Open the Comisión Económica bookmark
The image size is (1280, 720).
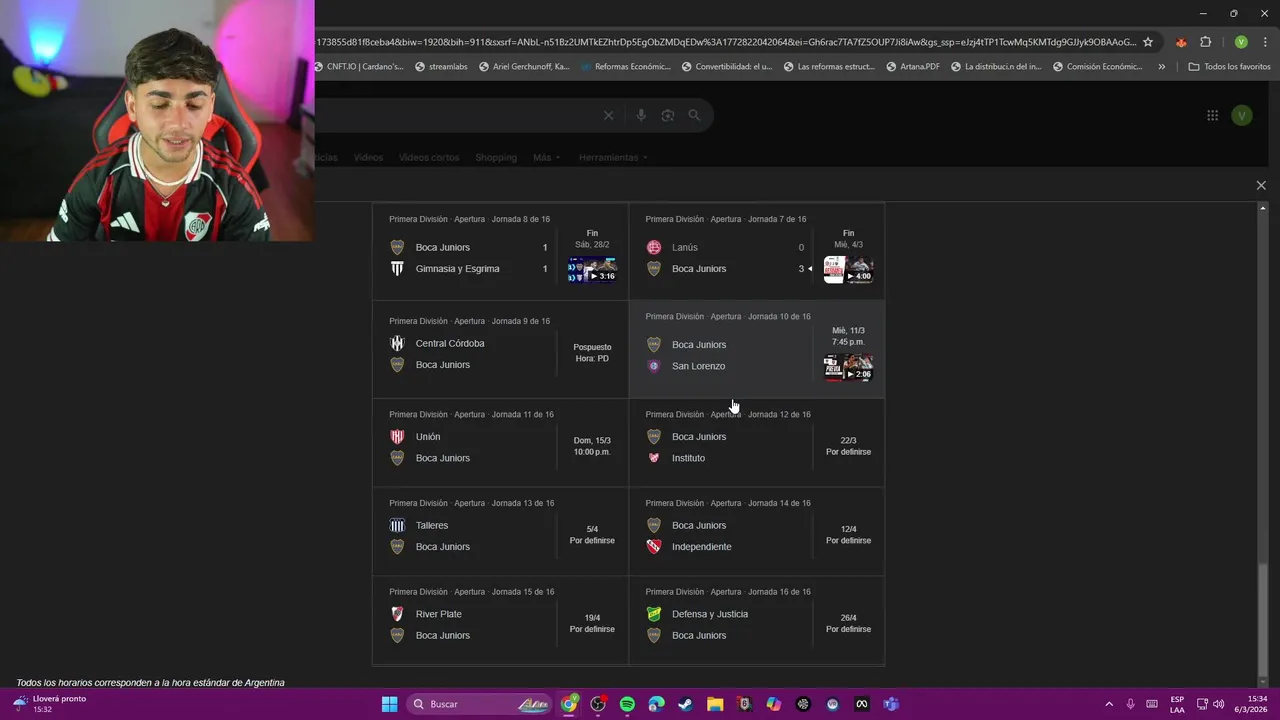[x=1097, y=67]
